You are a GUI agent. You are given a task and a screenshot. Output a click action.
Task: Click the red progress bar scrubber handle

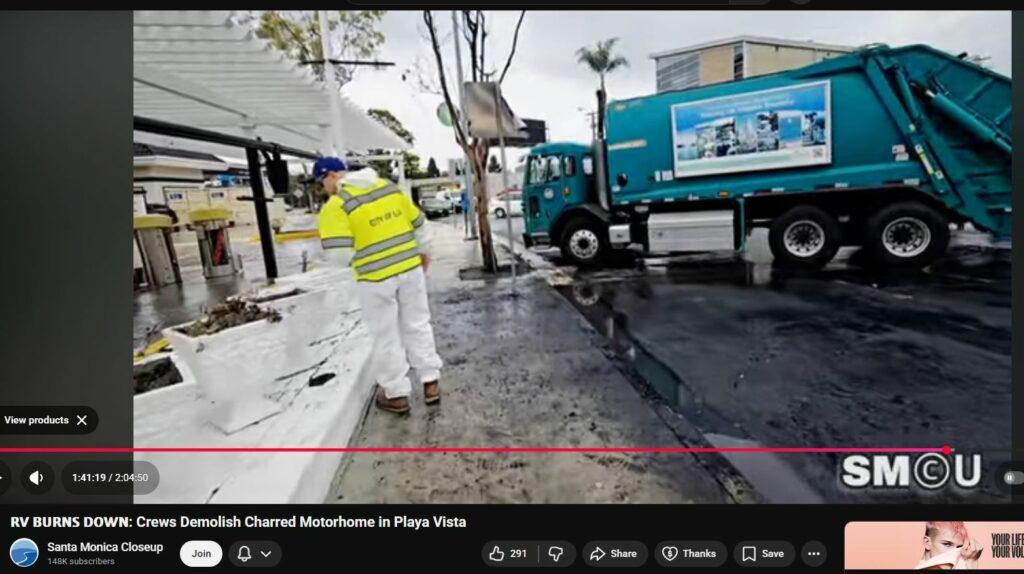946,450
